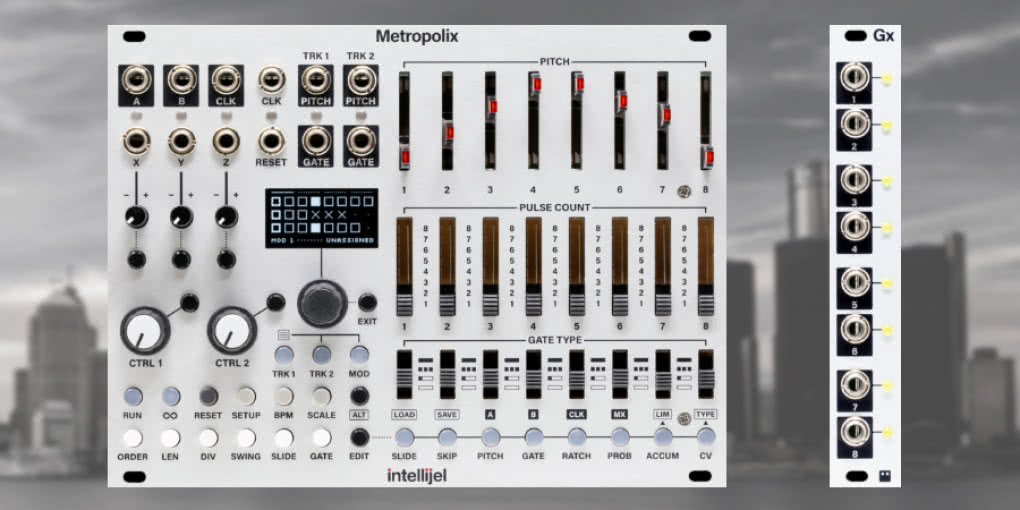This screenshot has height=510, width=1020.
Task: Click the TRK 2 GATE jack
Action: (360, 140)
